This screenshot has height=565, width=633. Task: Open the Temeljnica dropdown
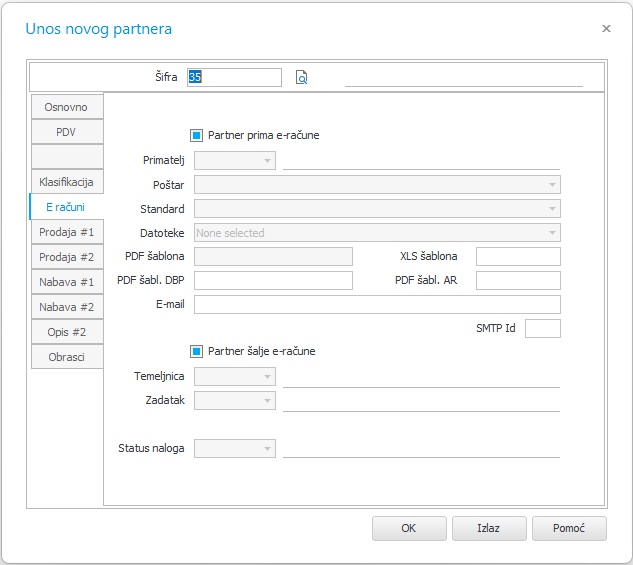click(x=235, y=377)
